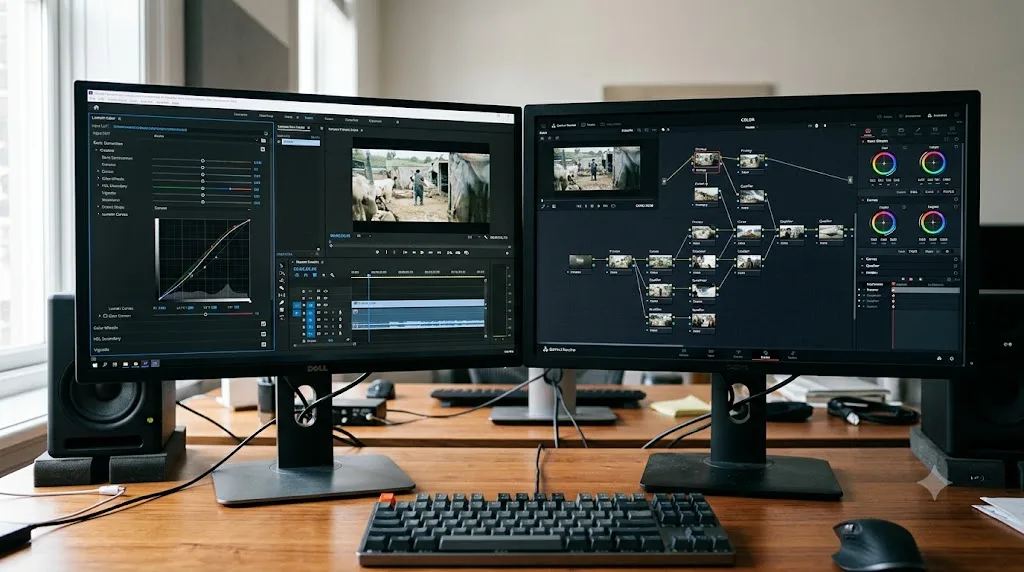Image resolution: width=1024 pixels, height=572 pixels.
Task: Click the bottom-right color wheel in Resolve
Action: [933, 222]
